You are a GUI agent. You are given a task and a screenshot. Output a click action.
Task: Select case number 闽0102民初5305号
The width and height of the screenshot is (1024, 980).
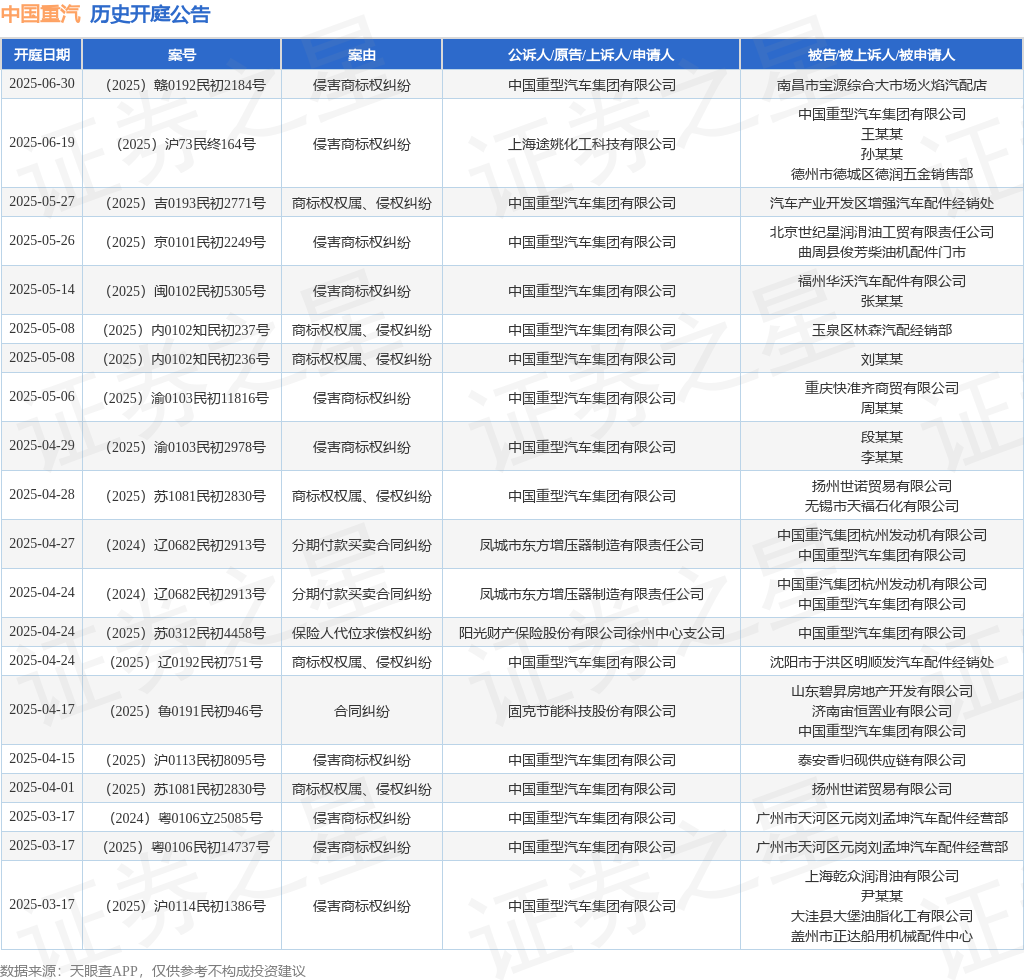pos(185,291)
